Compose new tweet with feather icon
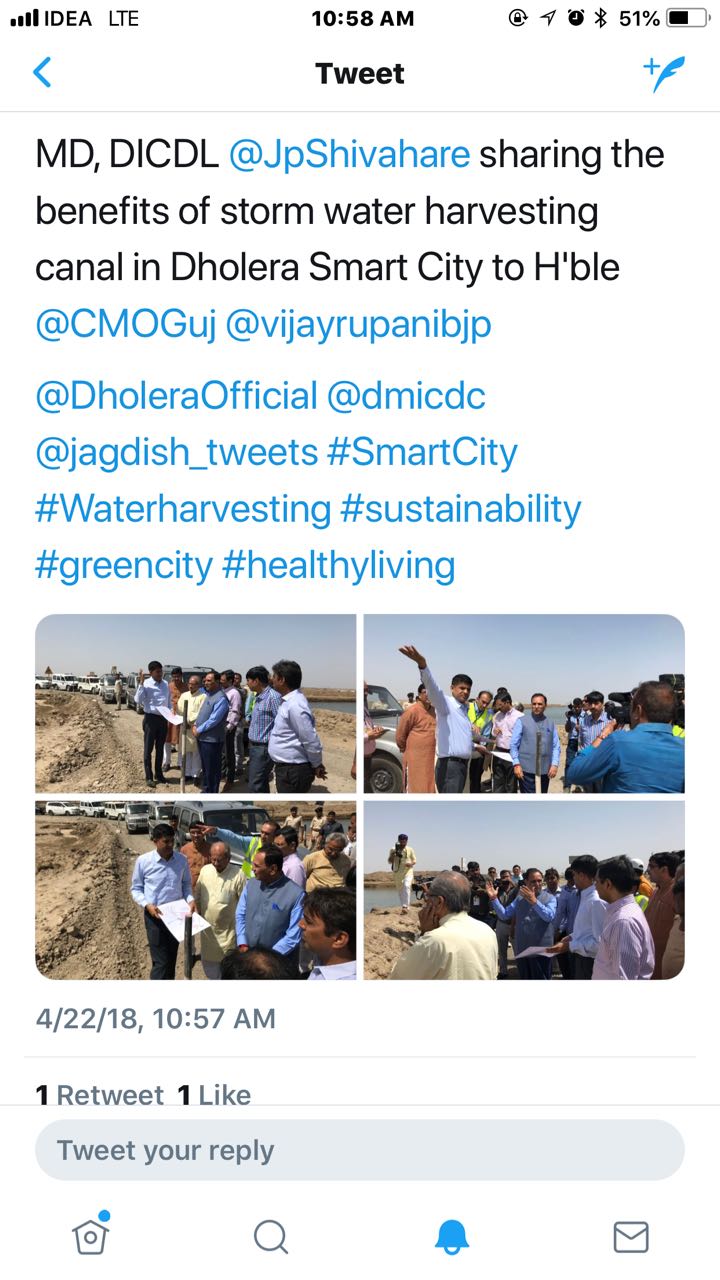This screenshot has height=1280, width=720. [664, 73]
